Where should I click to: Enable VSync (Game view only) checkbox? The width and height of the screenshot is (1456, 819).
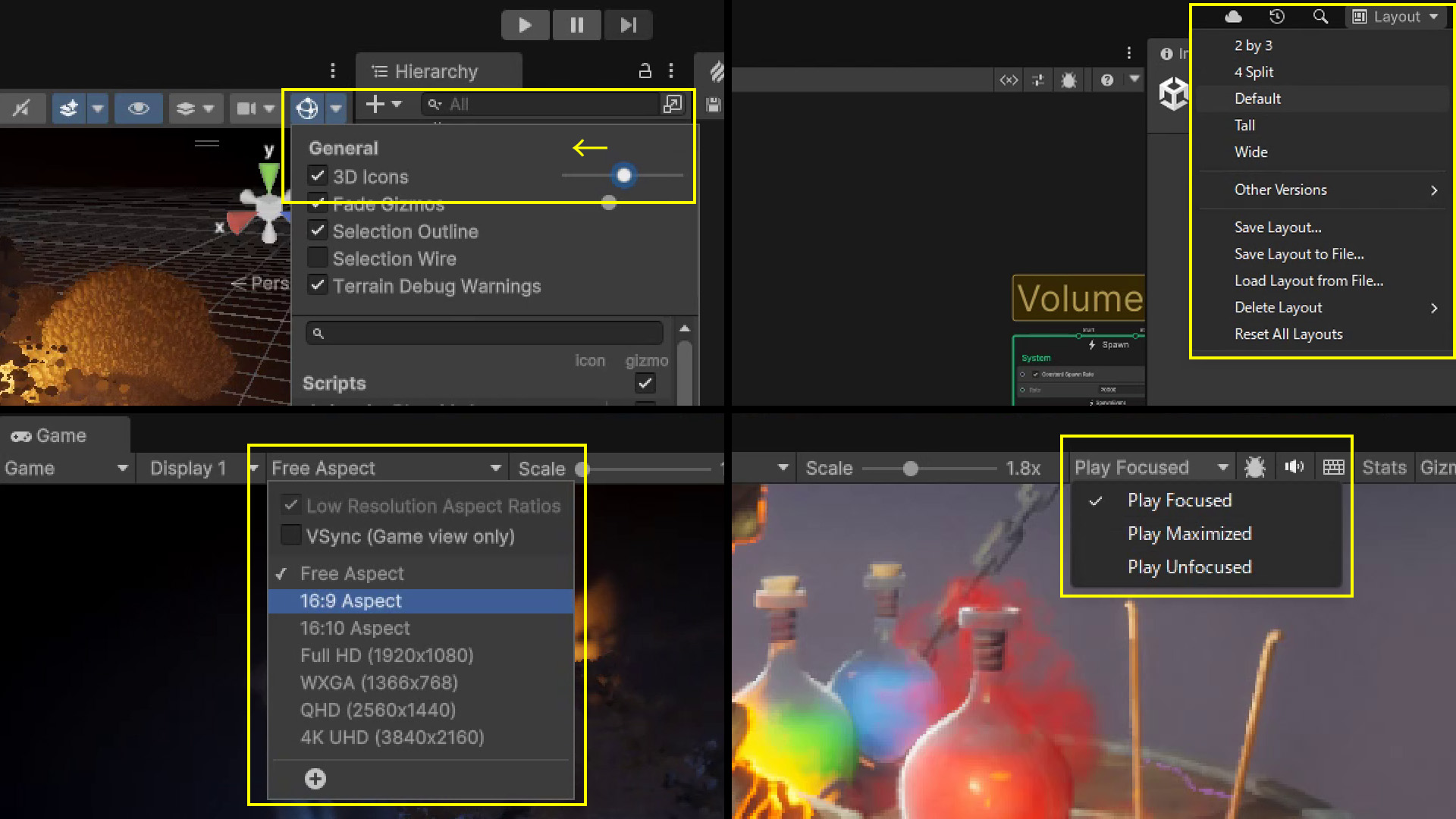point(290,535)
